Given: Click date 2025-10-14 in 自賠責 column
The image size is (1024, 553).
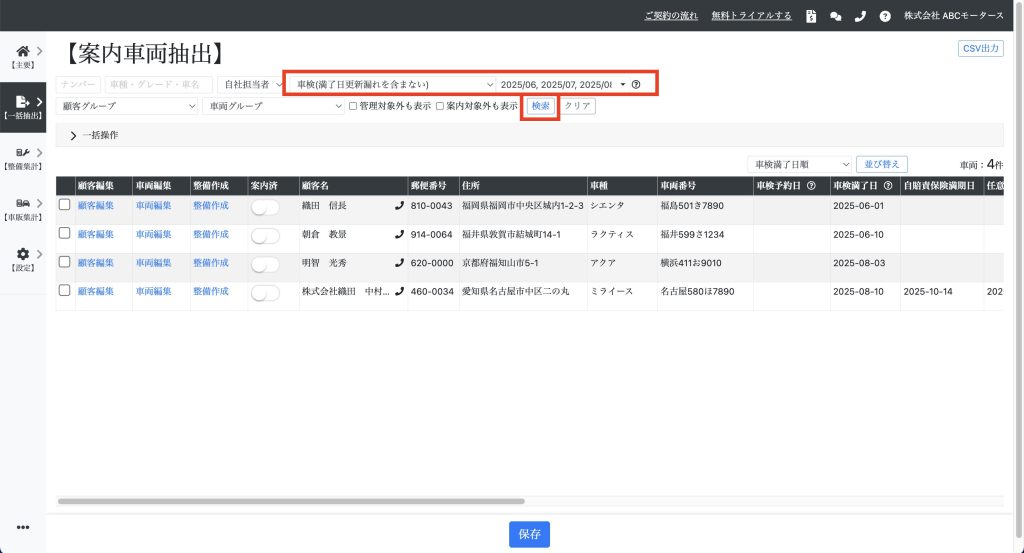Looking at the screenshot, I should [x=927, y=292].
